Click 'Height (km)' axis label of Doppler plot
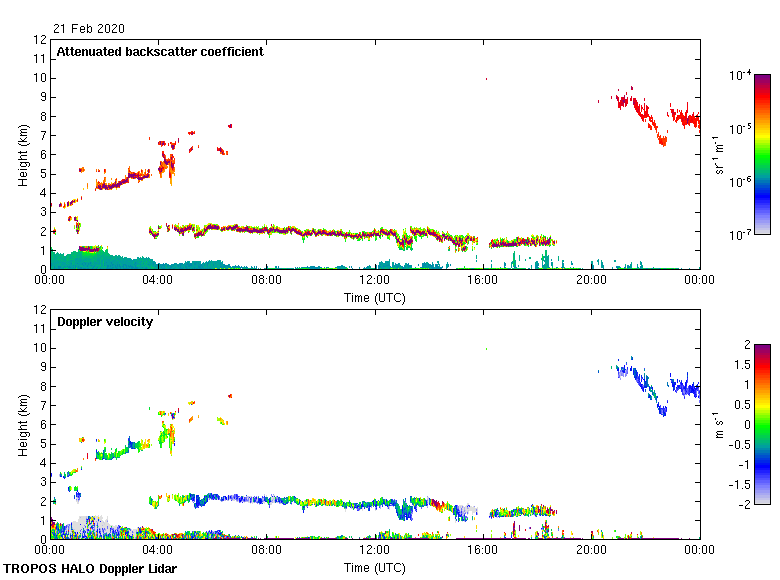 pyautogui.click(x=22, y=425)
